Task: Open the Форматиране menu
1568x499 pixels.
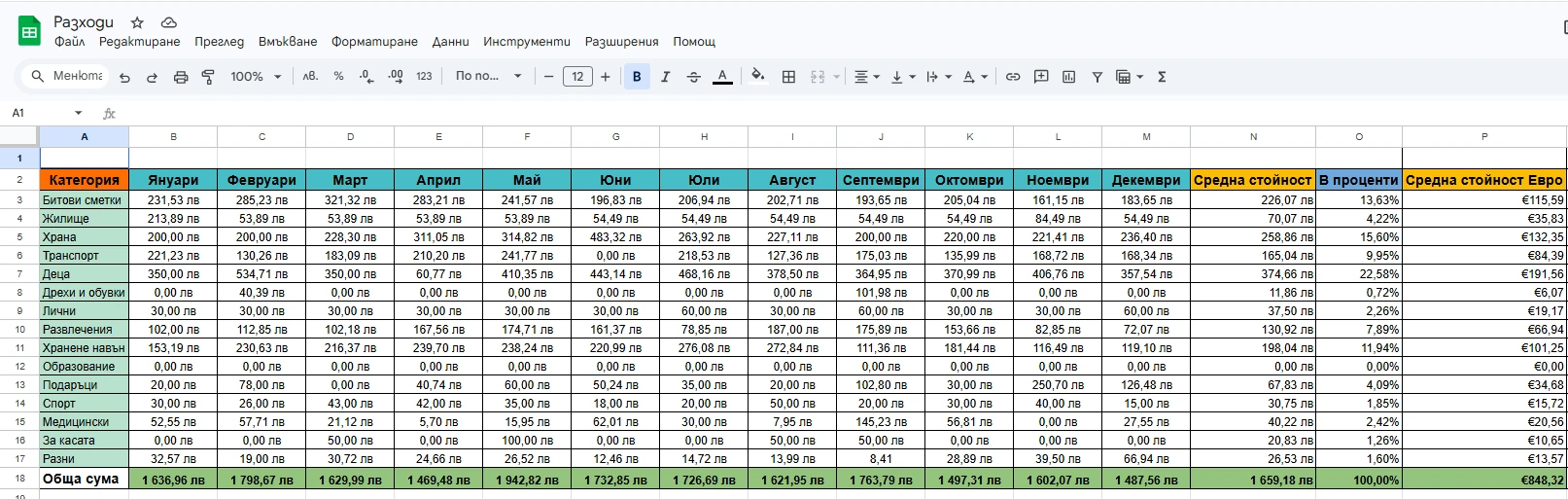Action: (x=374, y=42)
